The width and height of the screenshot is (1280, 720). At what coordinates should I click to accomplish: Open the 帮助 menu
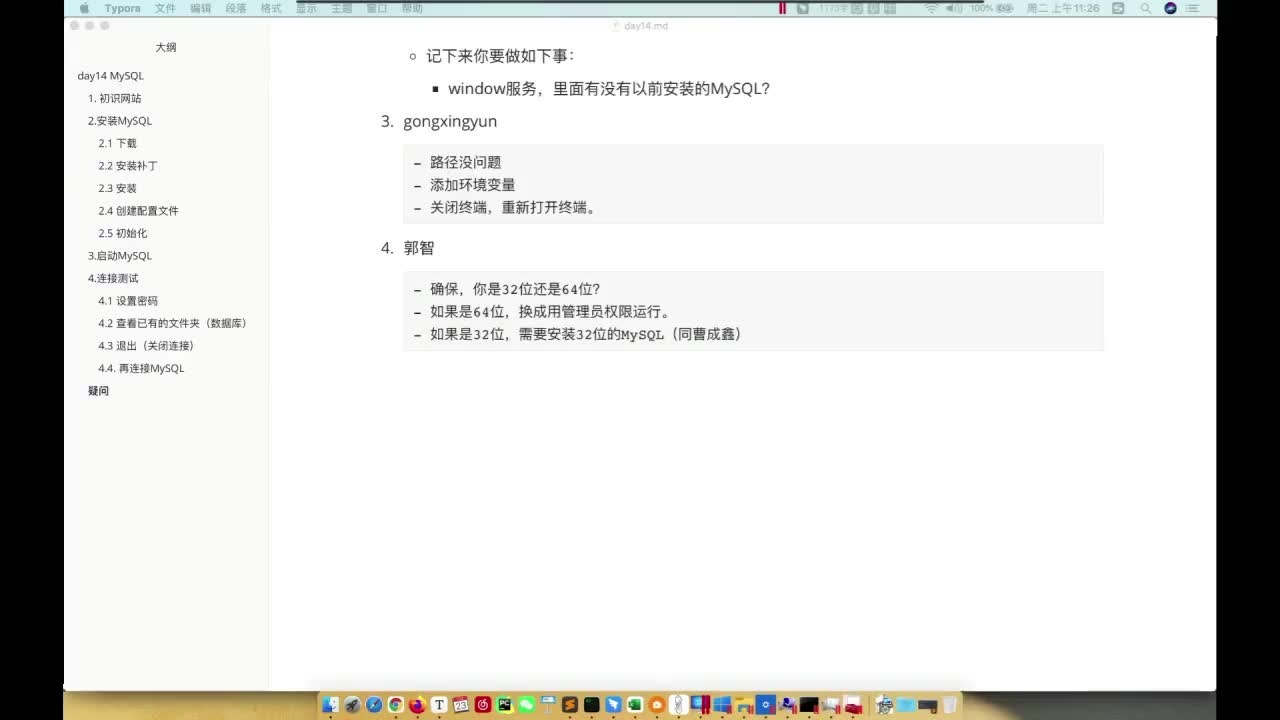412,8
